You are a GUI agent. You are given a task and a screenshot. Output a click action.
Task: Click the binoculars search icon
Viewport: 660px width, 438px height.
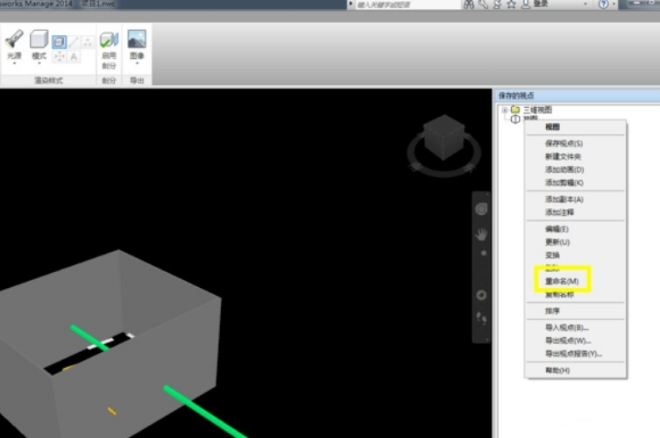[469, 4]
